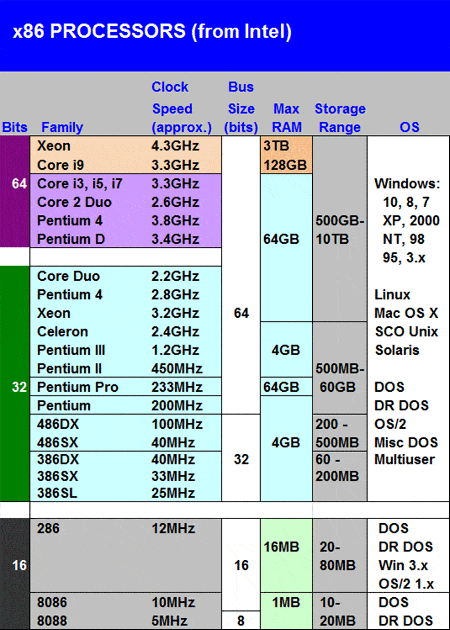Click the 'x86 PROCESSORS (from Intel)' title
The width and height of the screenshot is (450, 630).
click(152, 32)
